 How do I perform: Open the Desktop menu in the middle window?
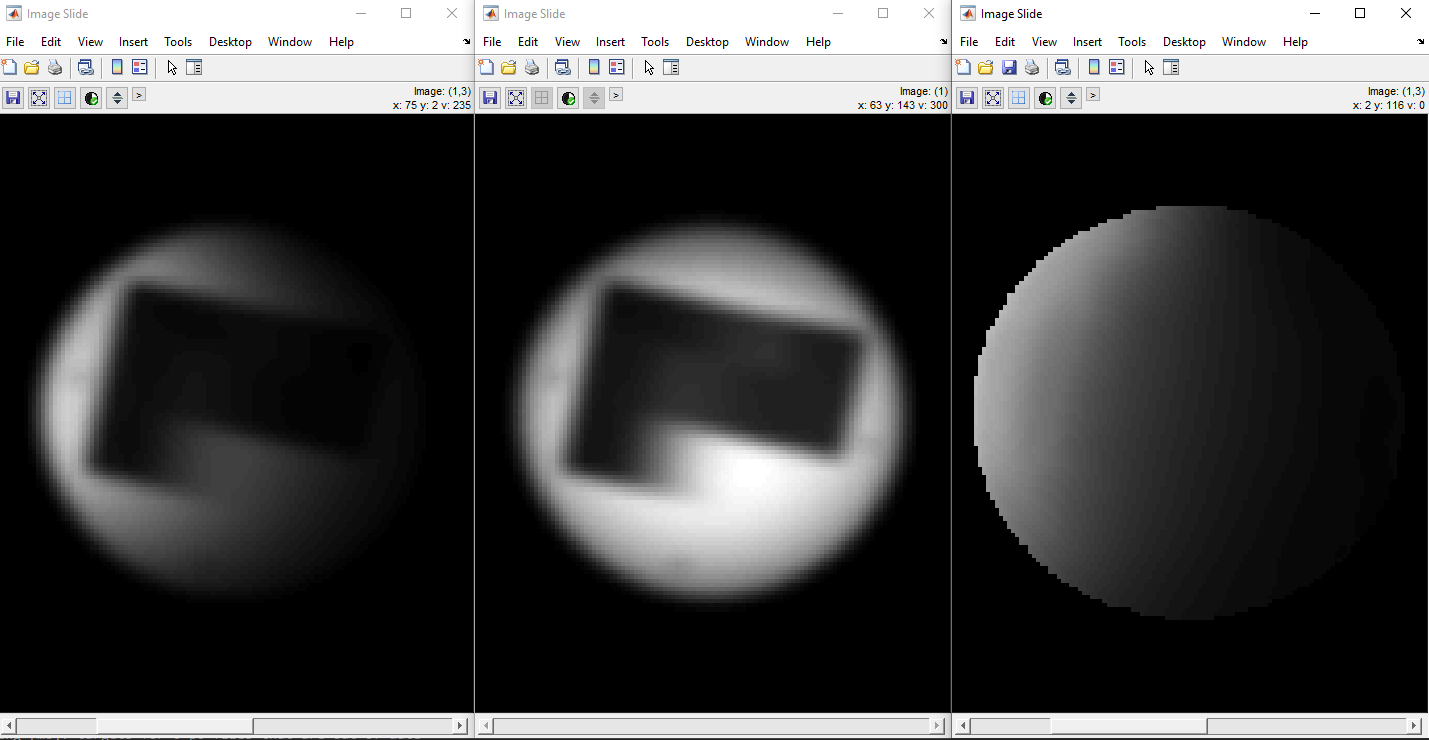point(707,42)
